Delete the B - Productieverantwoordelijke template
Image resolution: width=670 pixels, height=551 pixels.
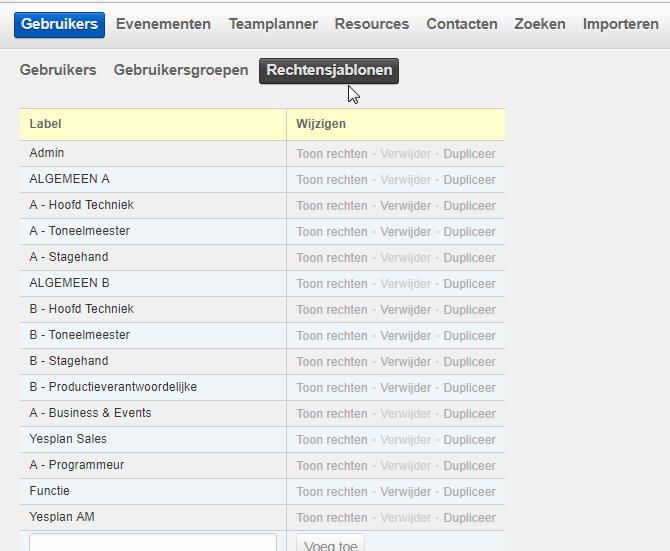click(406, 388)
